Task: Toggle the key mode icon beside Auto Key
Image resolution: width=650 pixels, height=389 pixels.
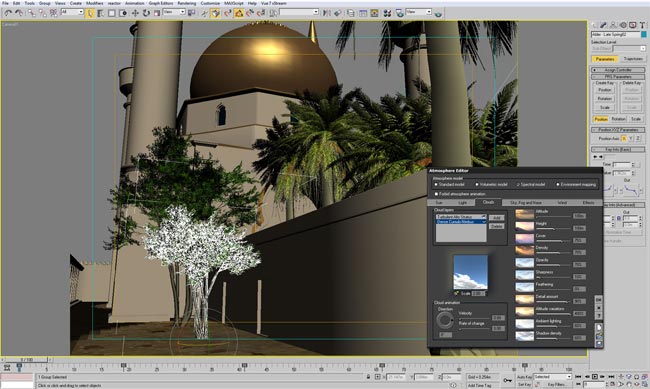Action: pos(507,380)
